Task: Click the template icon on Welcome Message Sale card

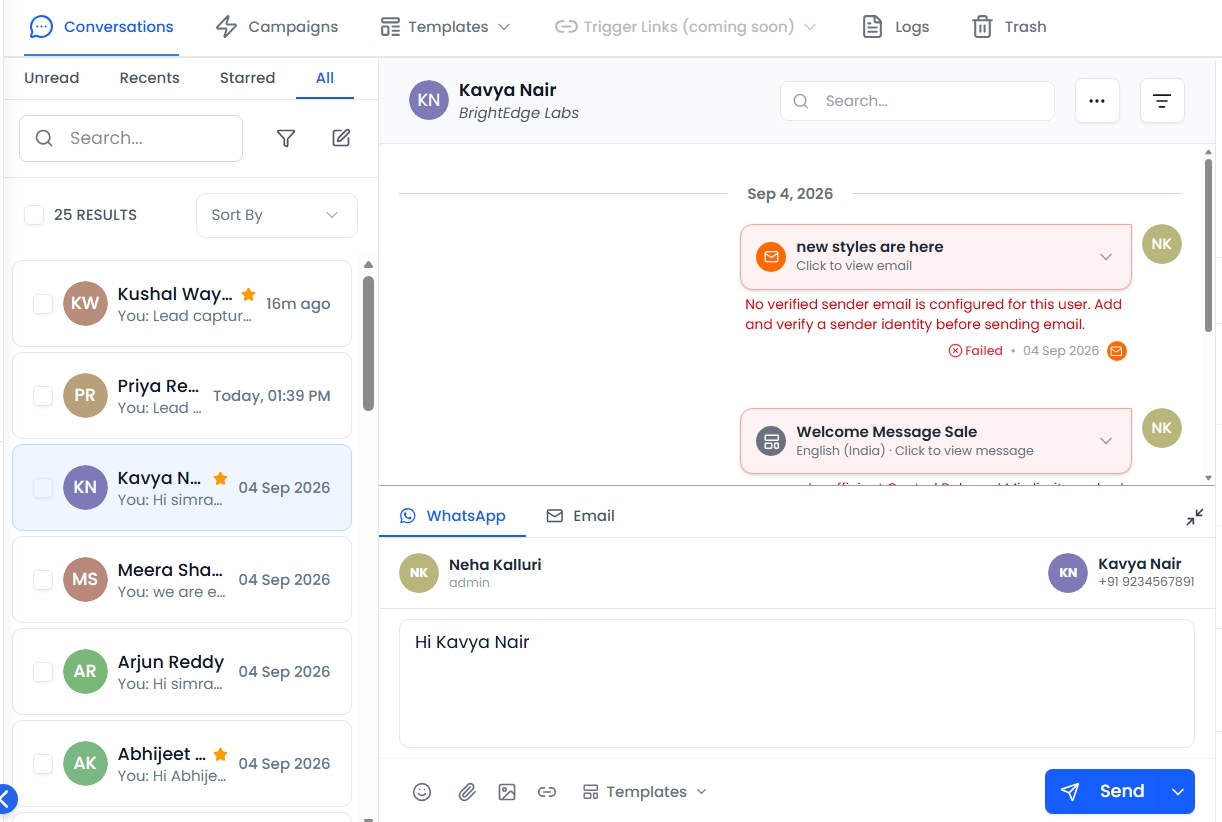Action: 771,441
